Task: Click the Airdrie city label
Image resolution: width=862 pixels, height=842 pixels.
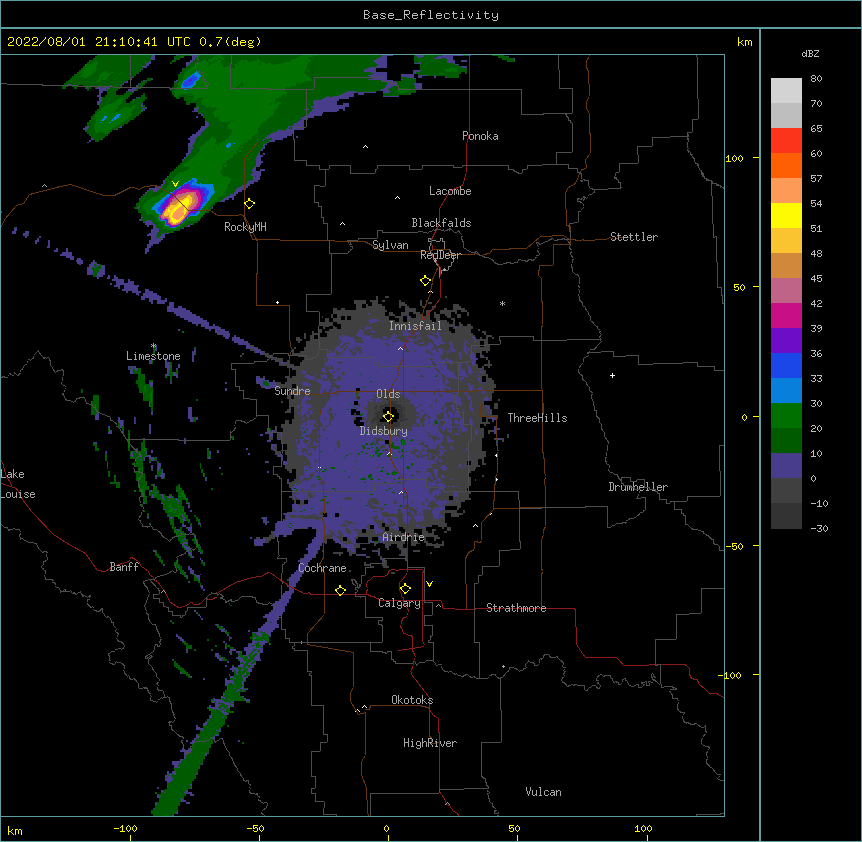Action: [404, 537]
